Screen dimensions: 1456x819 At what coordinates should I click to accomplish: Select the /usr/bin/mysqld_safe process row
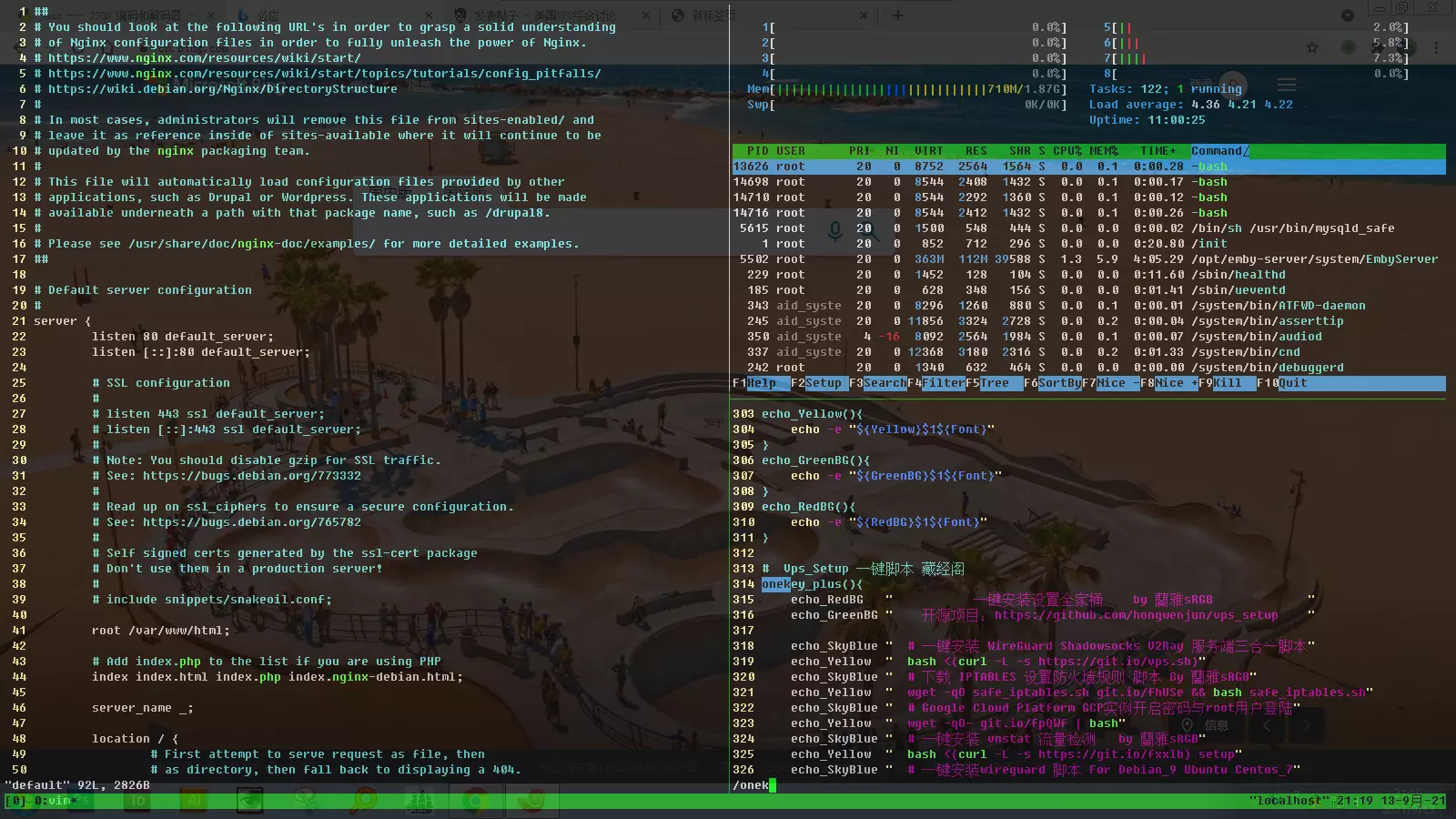click(x=1089, y=228)
